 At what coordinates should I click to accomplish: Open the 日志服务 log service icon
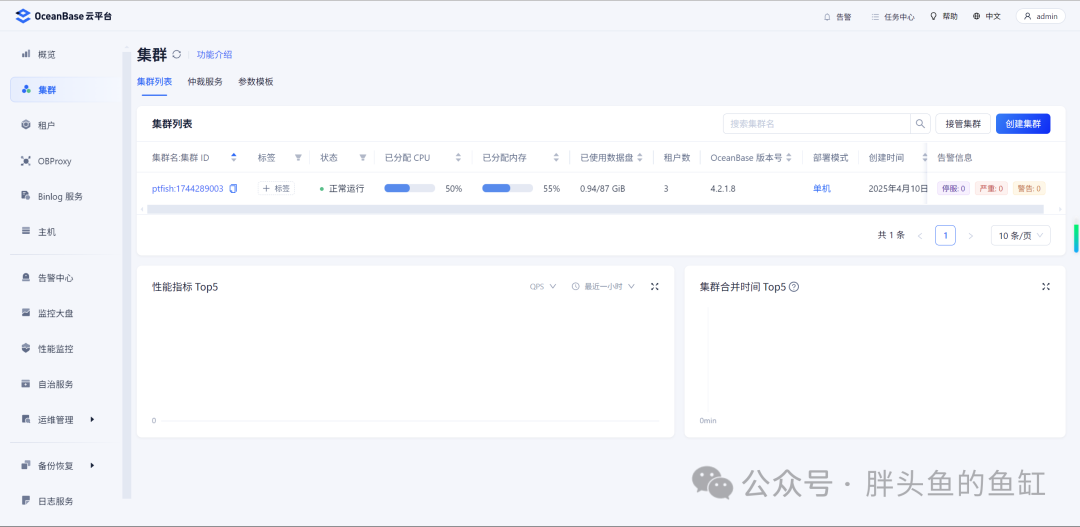click(26, 500)
